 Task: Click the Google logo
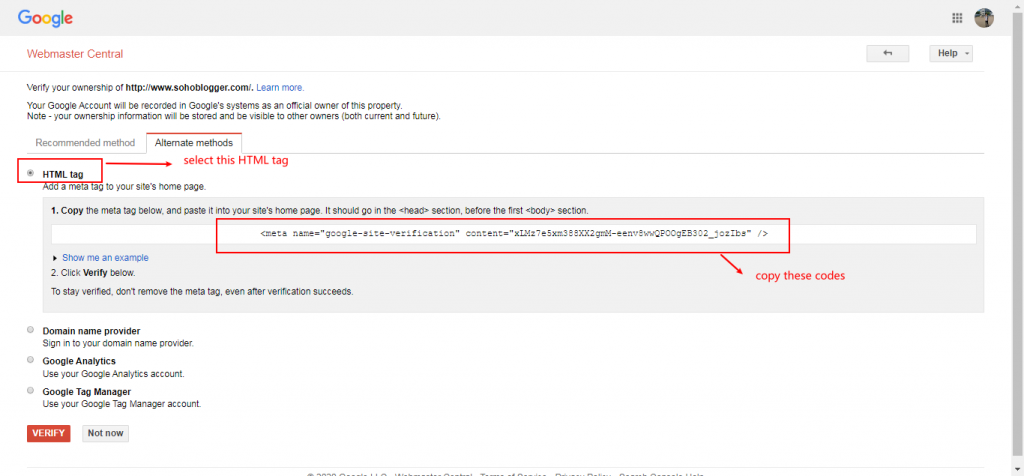45,18
